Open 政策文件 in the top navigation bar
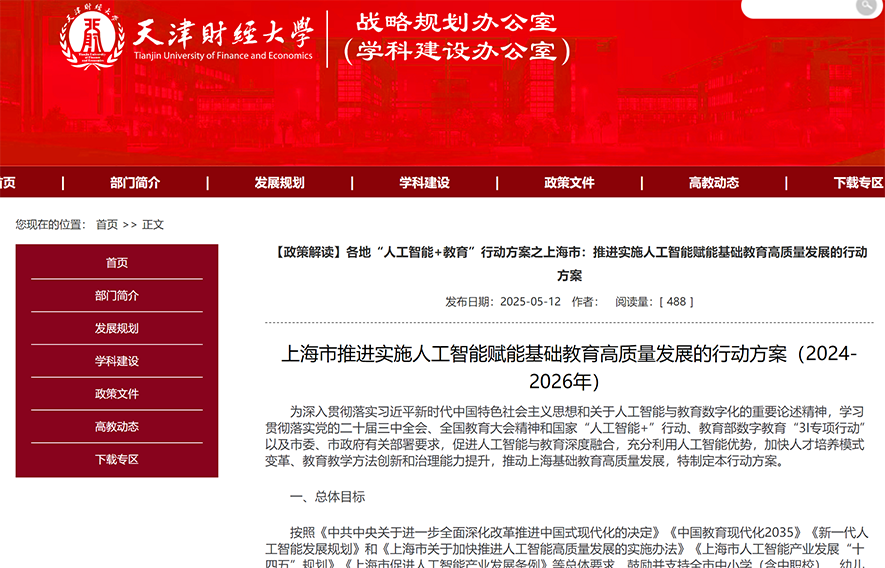885x568 pixels. 569,183
